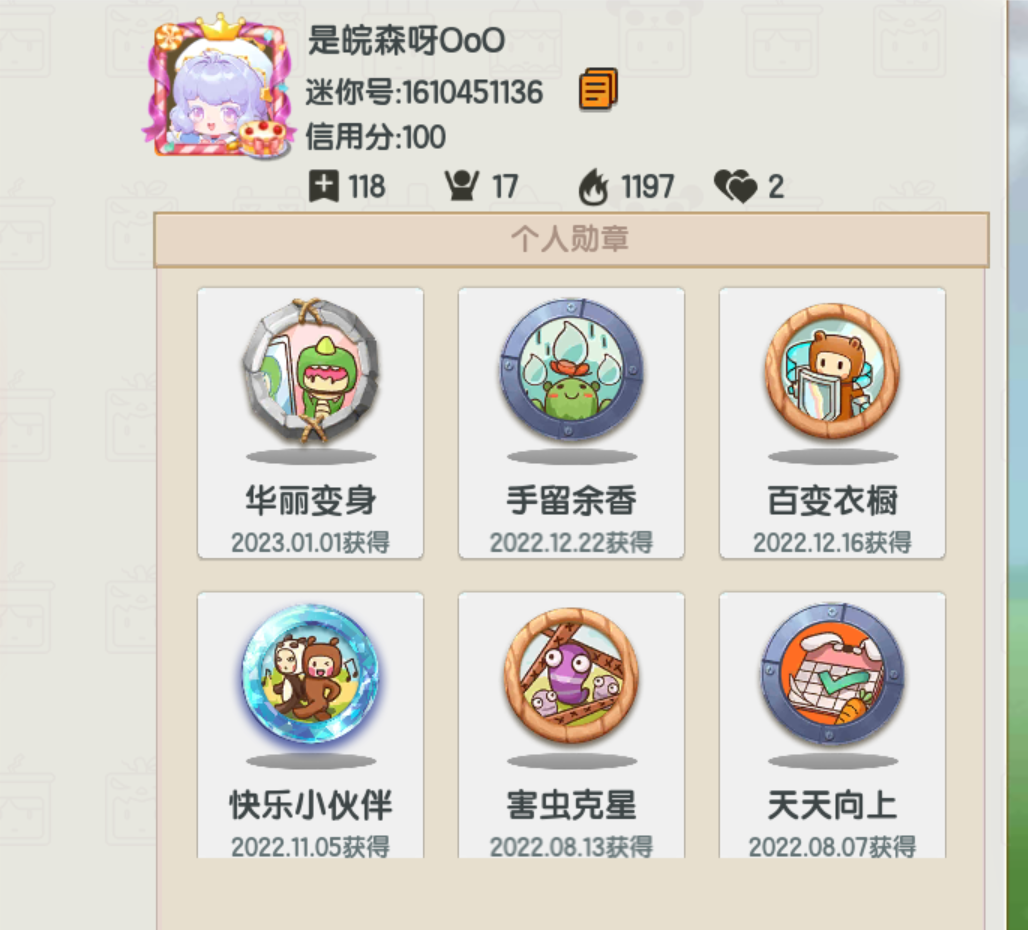Open the 百变衣橱 bear medal icon
The height and width of the screenshot is (930, 1028).
pos(832,370)
